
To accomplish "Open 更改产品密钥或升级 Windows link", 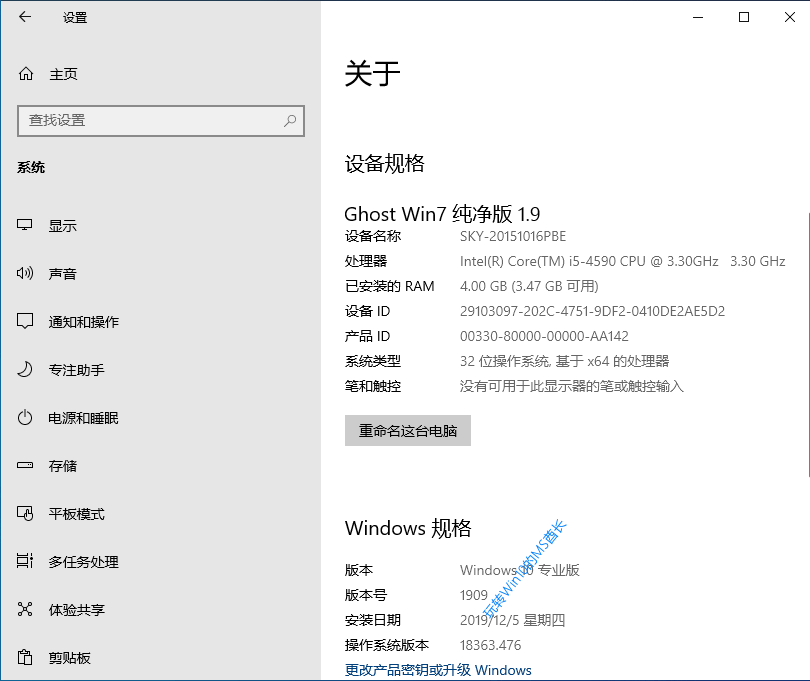I will tap(438, 670).
